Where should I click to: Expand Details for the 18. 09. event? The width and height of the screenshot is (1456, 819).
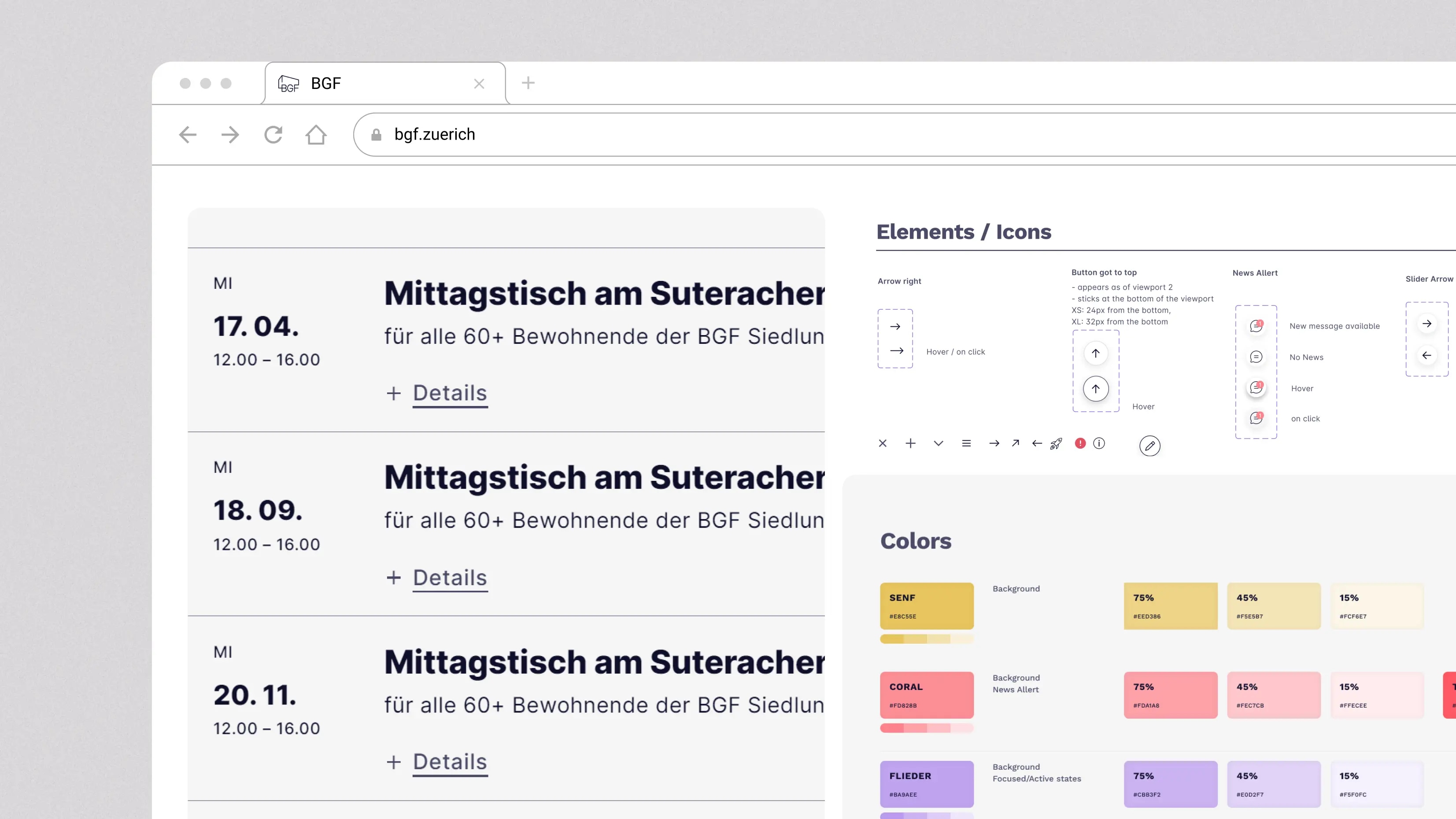450,578
